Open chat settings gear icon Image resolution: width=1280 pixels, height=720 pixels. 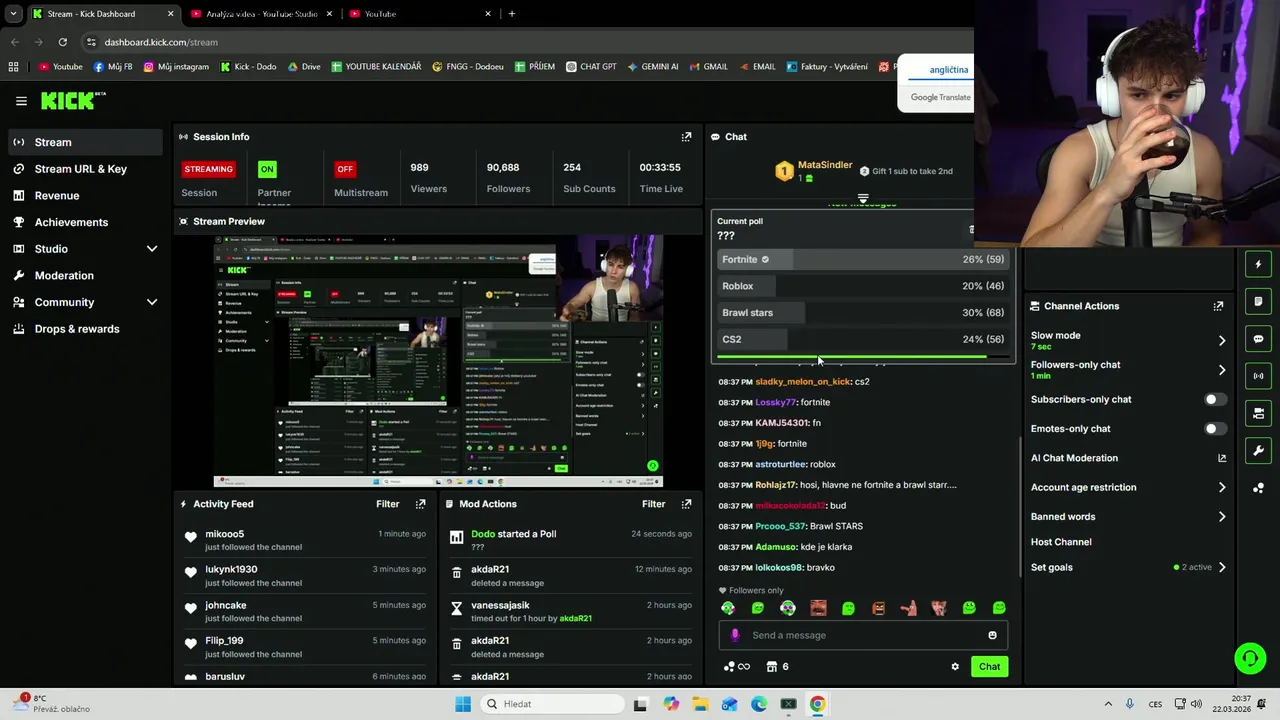click(955, 667)
